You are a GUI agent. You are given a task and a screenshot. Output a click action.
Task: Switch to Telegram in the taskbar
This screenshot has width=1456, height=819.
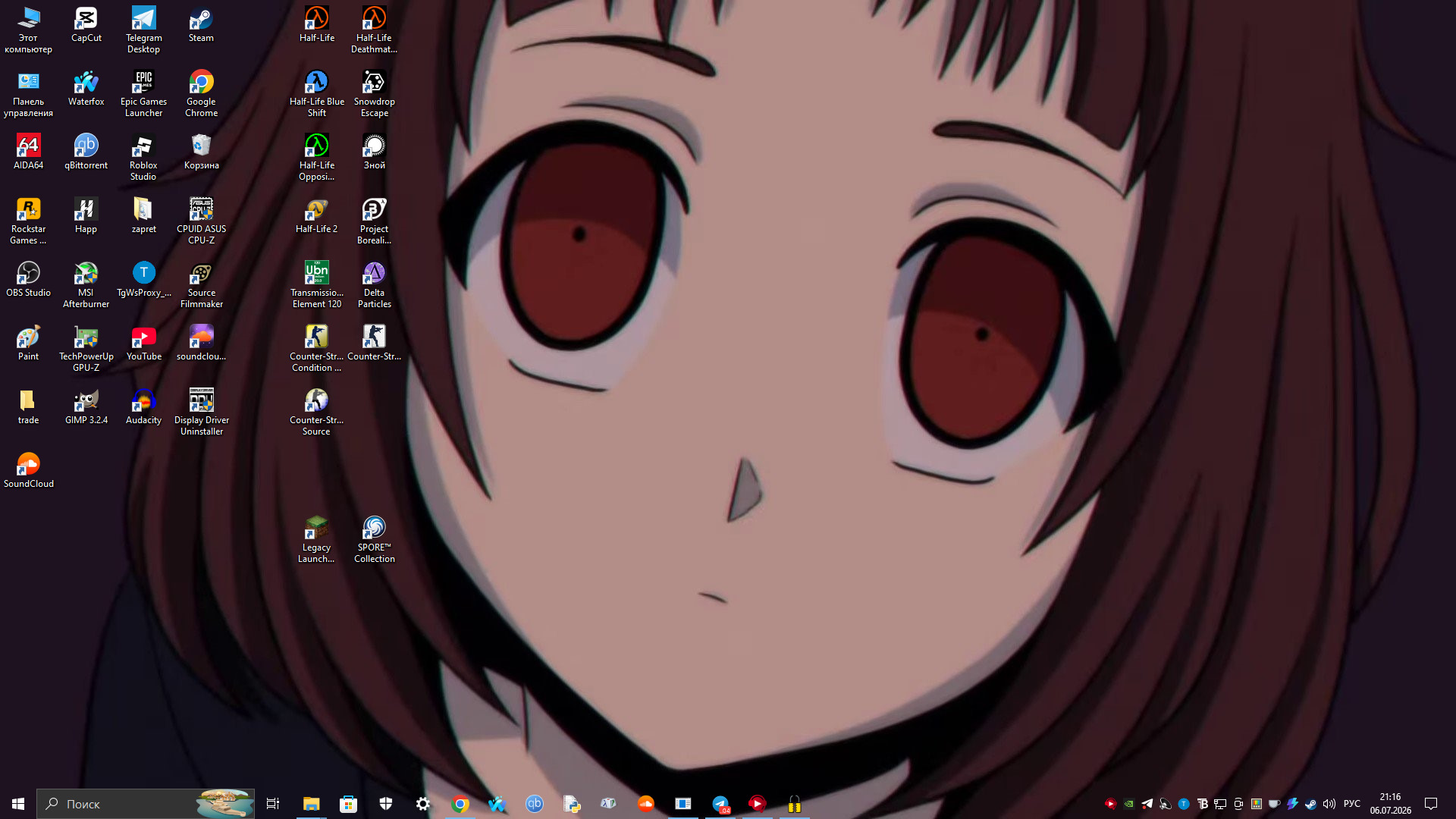[720, 804]
